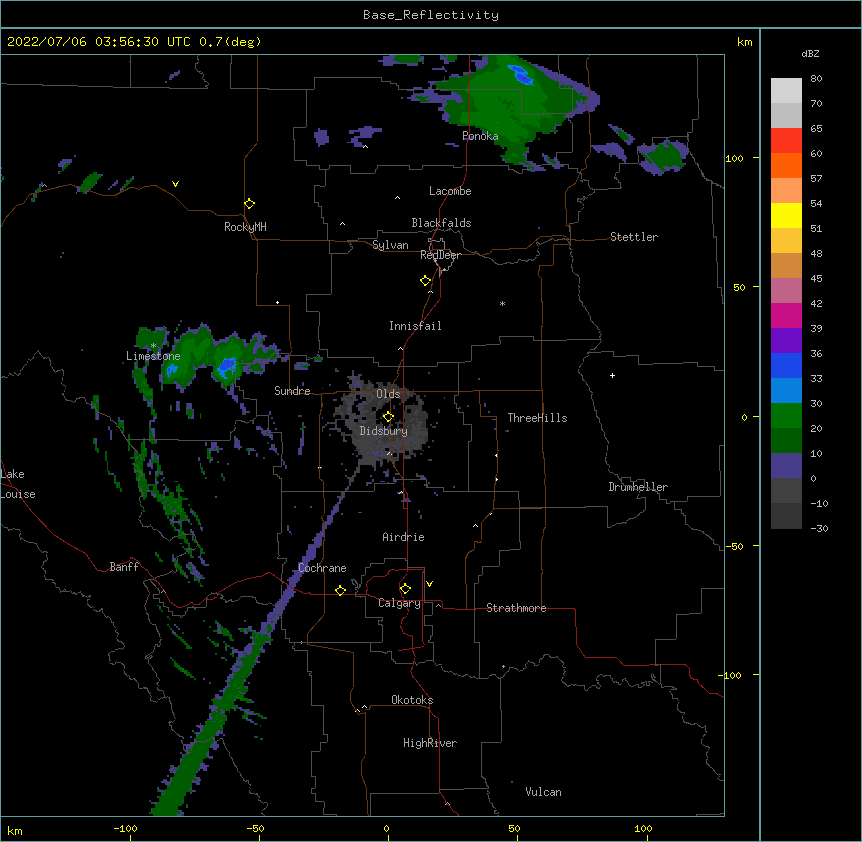Click the RockyMH town label
862x842 pixels.
click(x=245, y=227)
